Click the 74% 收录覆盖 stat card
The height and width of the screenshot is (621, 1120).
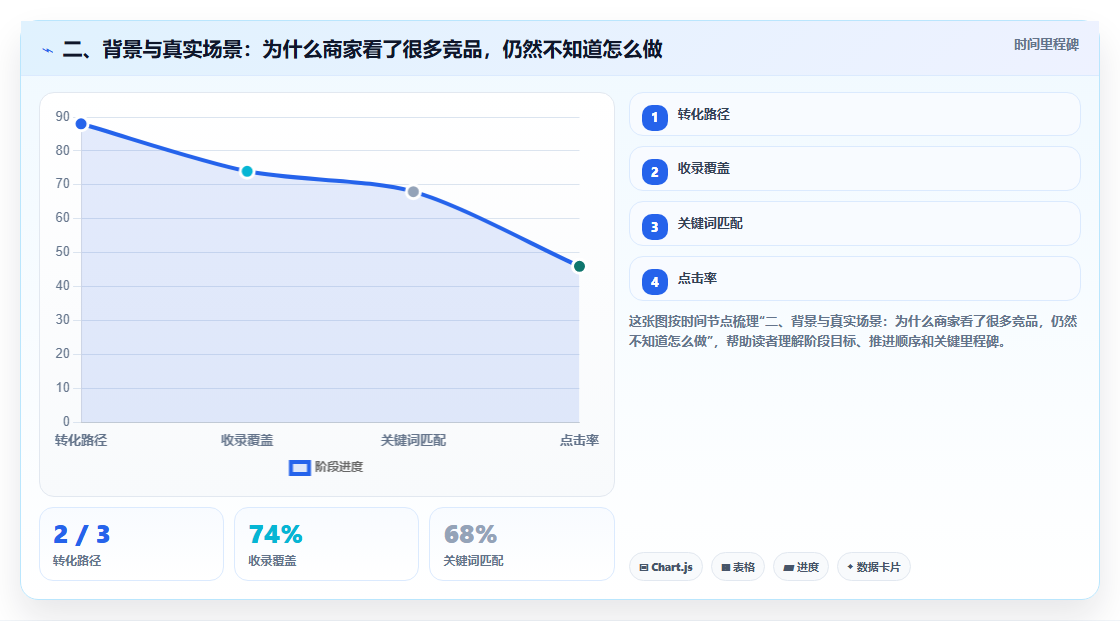click(x=326, y=544)
